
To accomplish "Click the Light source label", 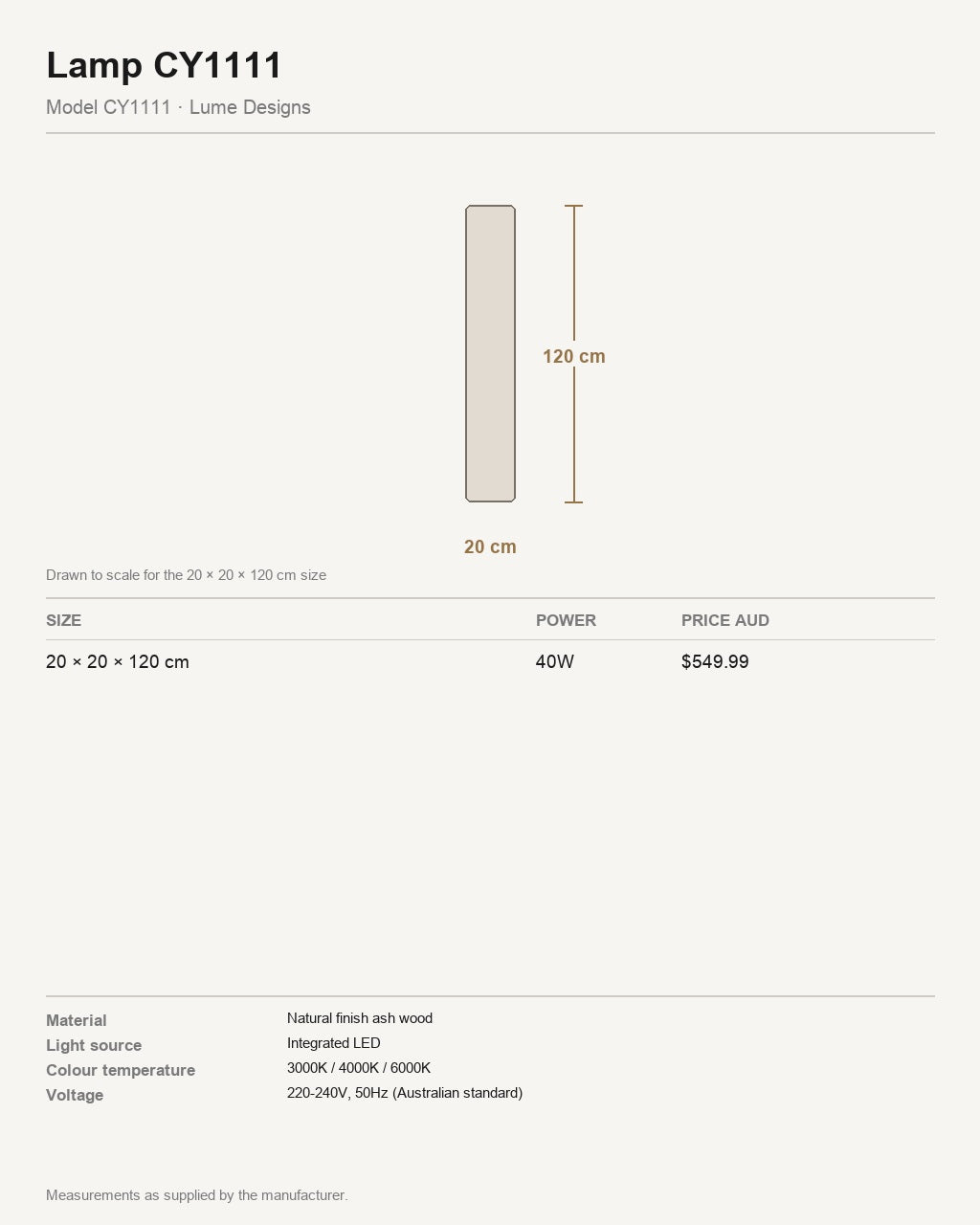I will [94, 1045].
